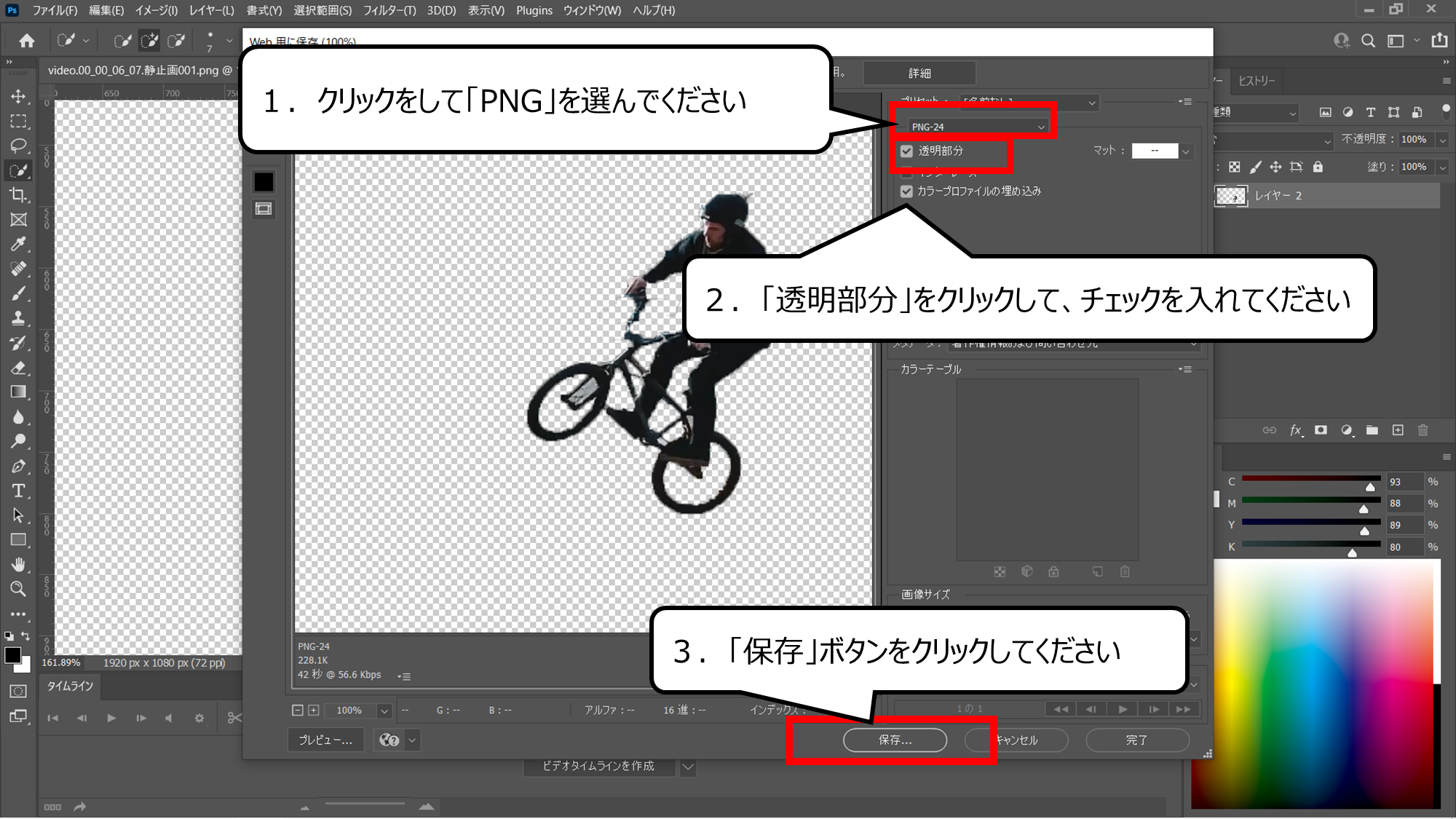Viewport: 1456px width, 819px height.
Task: Open the browser preview dropdown arrow
Action: click(x=412, y=740)
